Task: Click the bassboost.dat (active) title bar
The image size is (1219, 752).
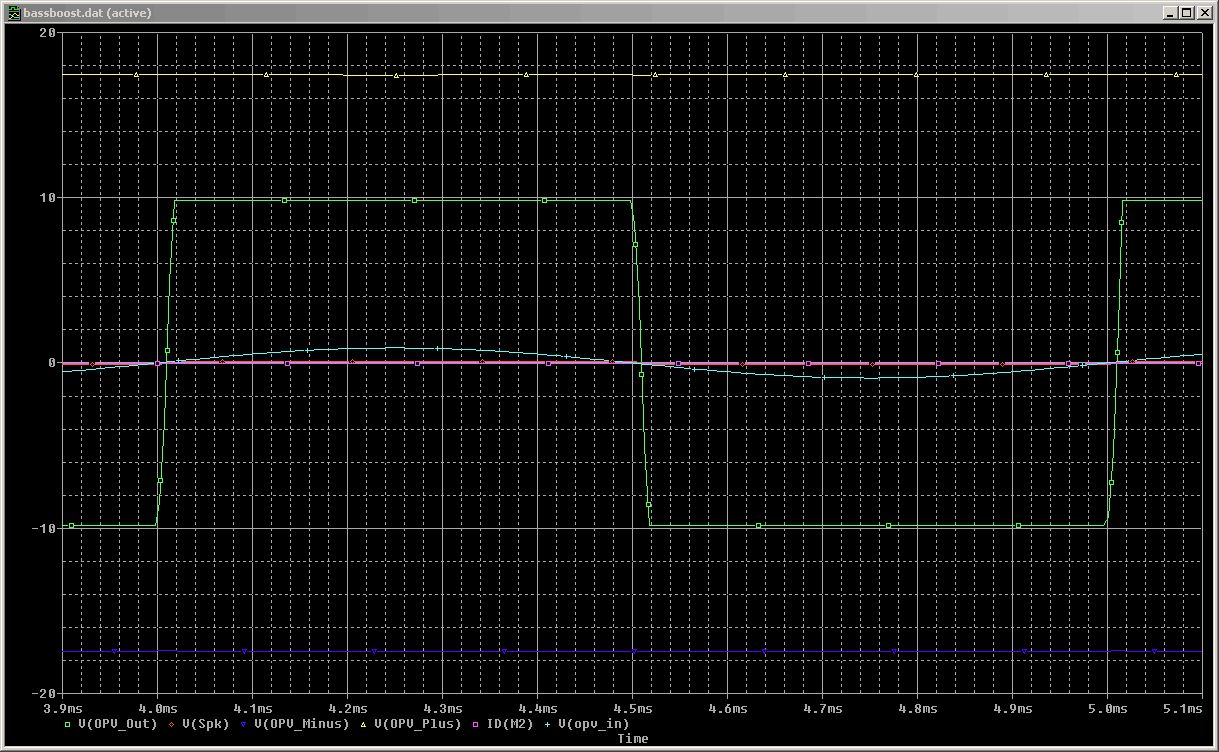Action: point(609,13)
